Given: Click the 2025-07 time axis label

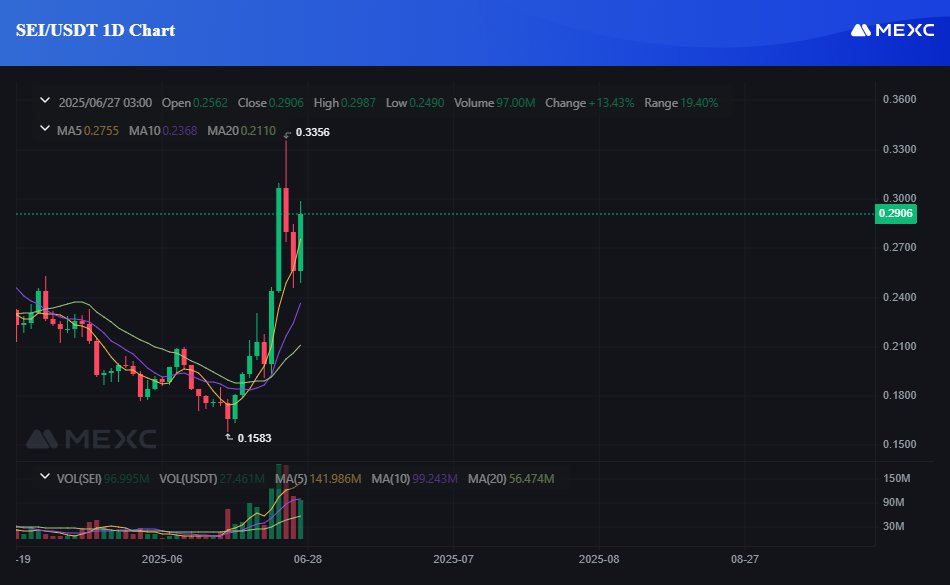Looking at the screenshot, I should point(453,559).
